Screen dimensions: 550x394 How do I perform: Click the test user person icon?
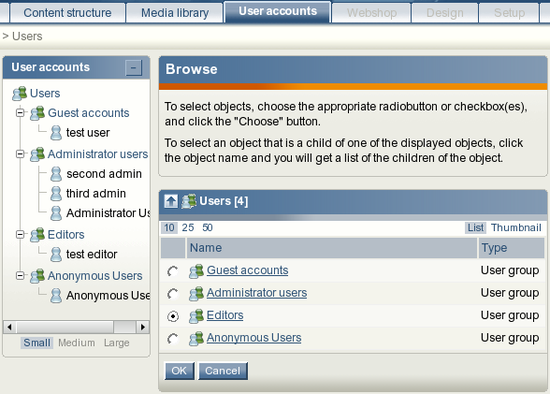(56, 133)
